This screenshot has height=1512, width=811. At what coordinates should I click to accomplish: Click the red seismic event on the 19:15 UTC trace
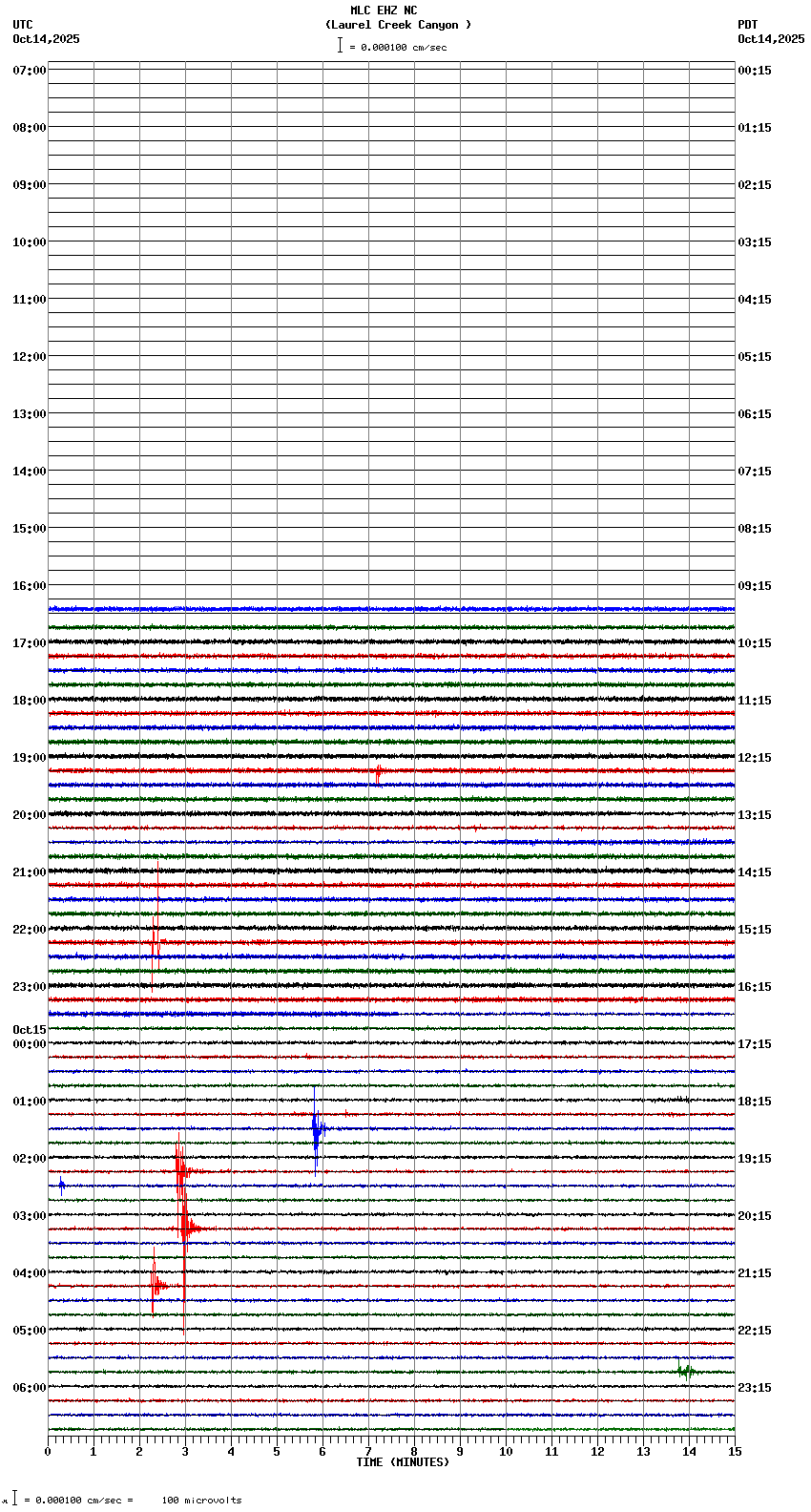(x=378, y=773)
